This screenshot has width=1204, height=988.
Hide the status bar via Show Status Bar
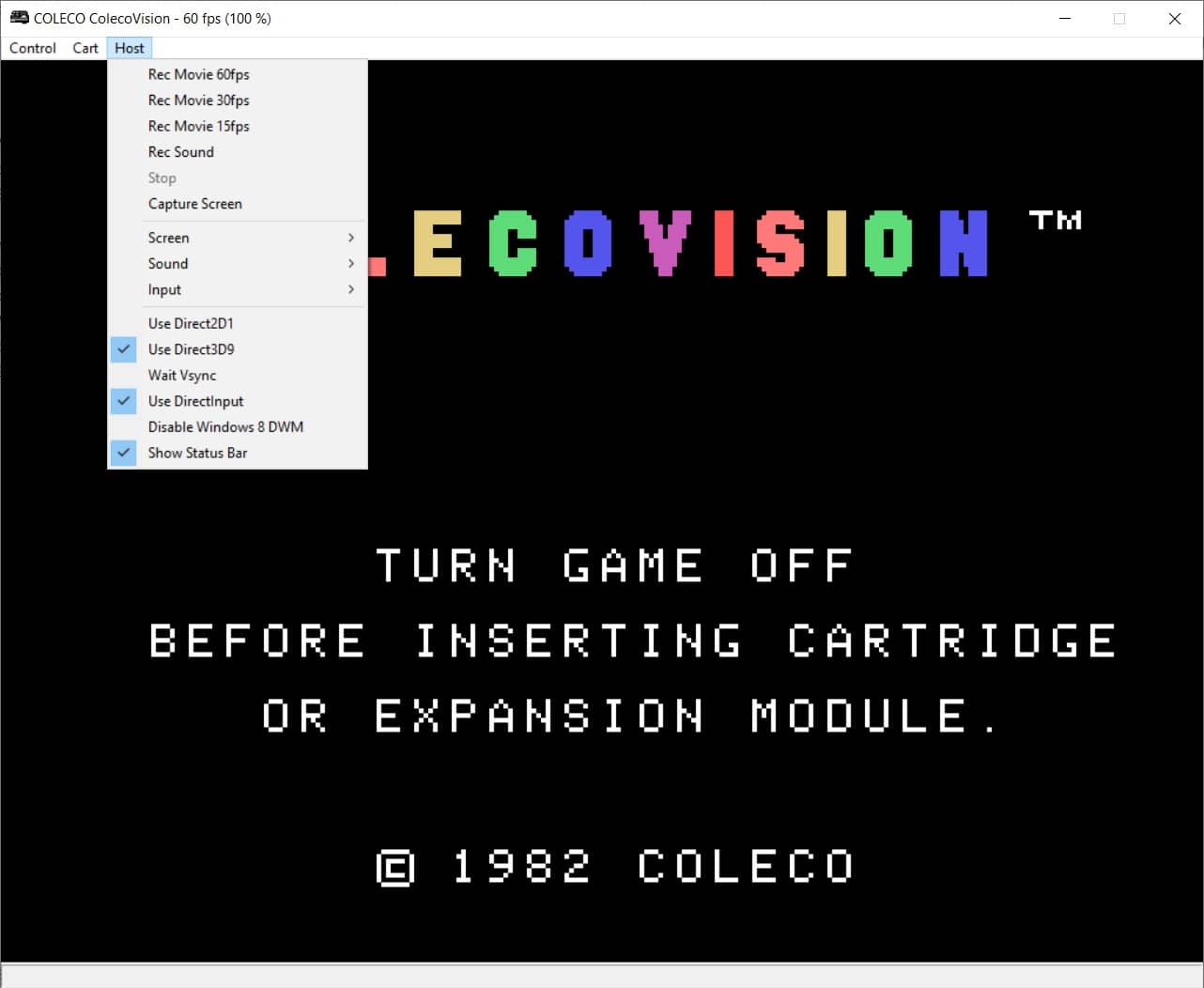[197, 453]
